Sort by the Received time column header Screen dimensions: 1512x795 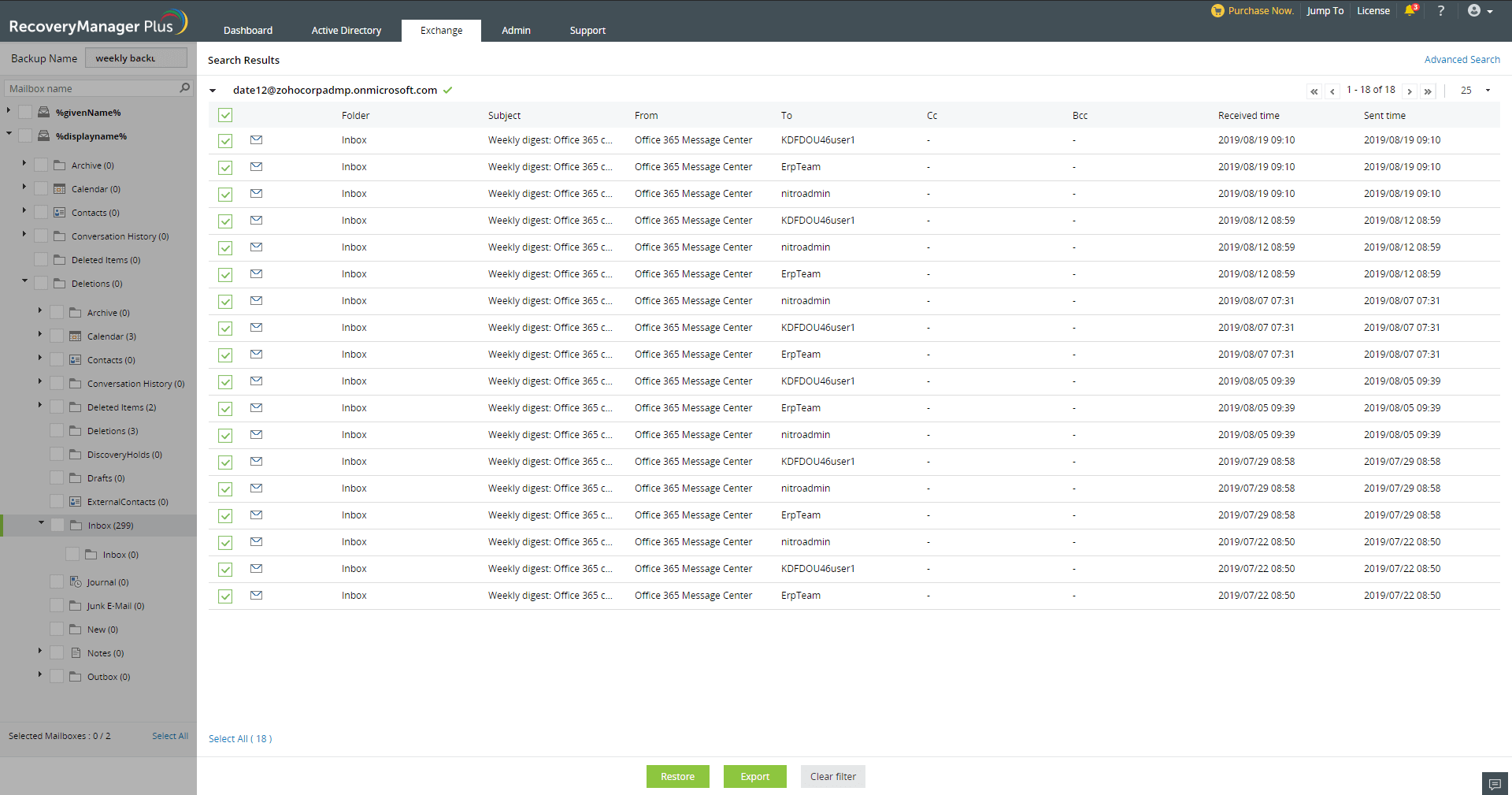[1248, 116]
